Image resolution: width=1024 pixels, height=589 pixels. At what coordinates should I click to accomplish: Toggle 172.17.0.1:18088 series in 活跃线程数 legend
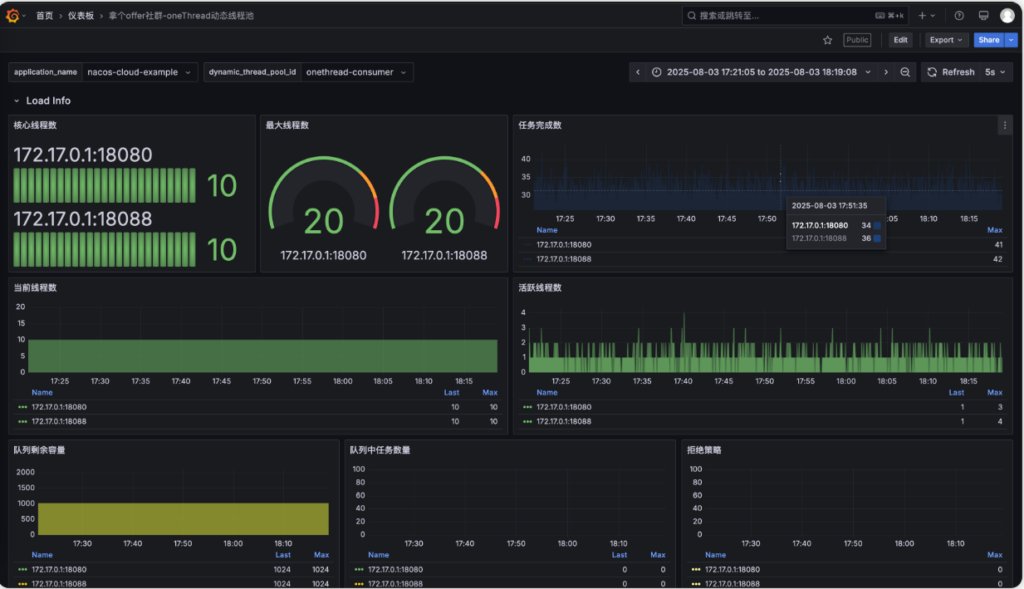point(563,422)
